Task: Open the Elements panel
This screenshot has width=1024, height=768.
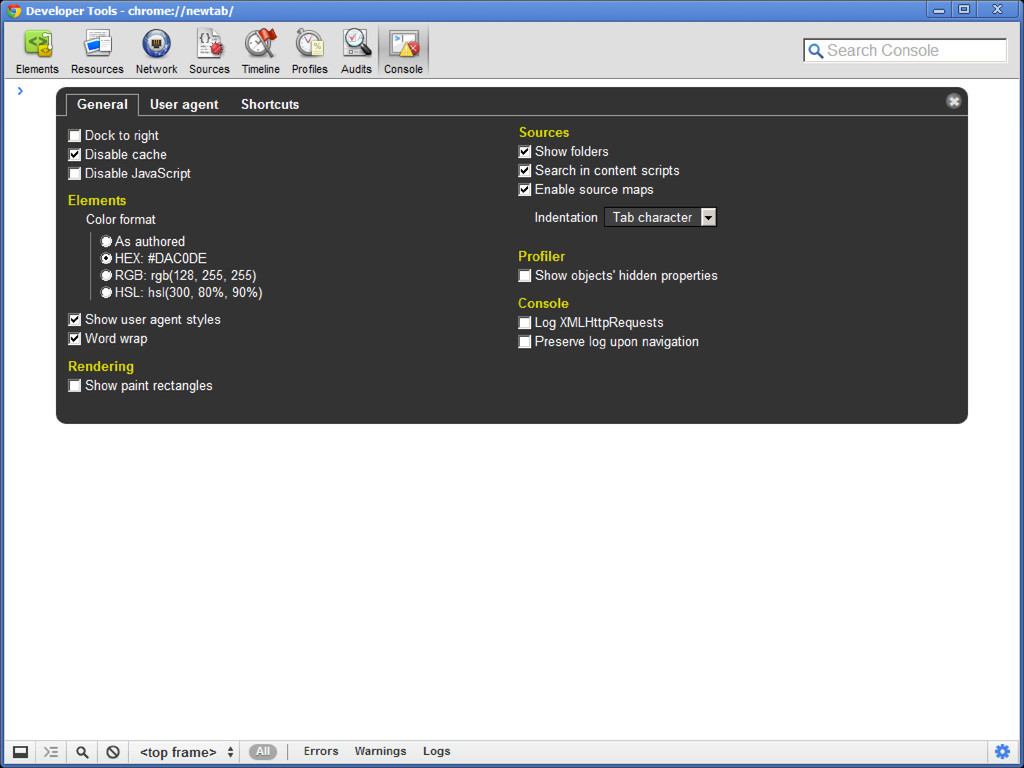Action: click(x=37, y=52)
